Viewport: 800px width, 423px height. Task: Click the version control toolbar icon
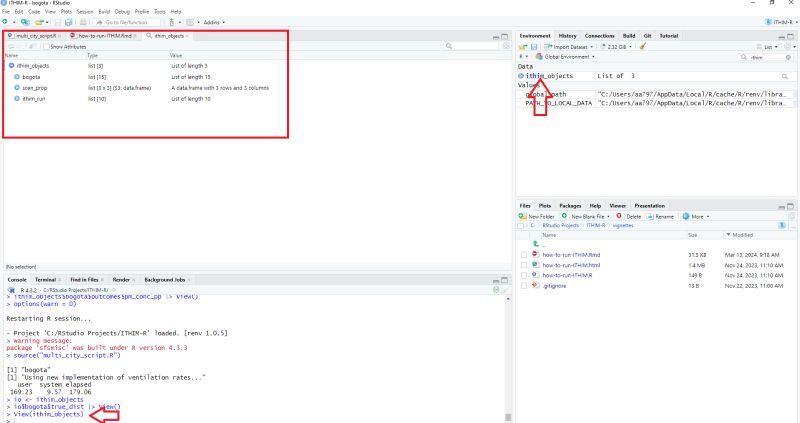pyautogui.click(x=172, y=22)
